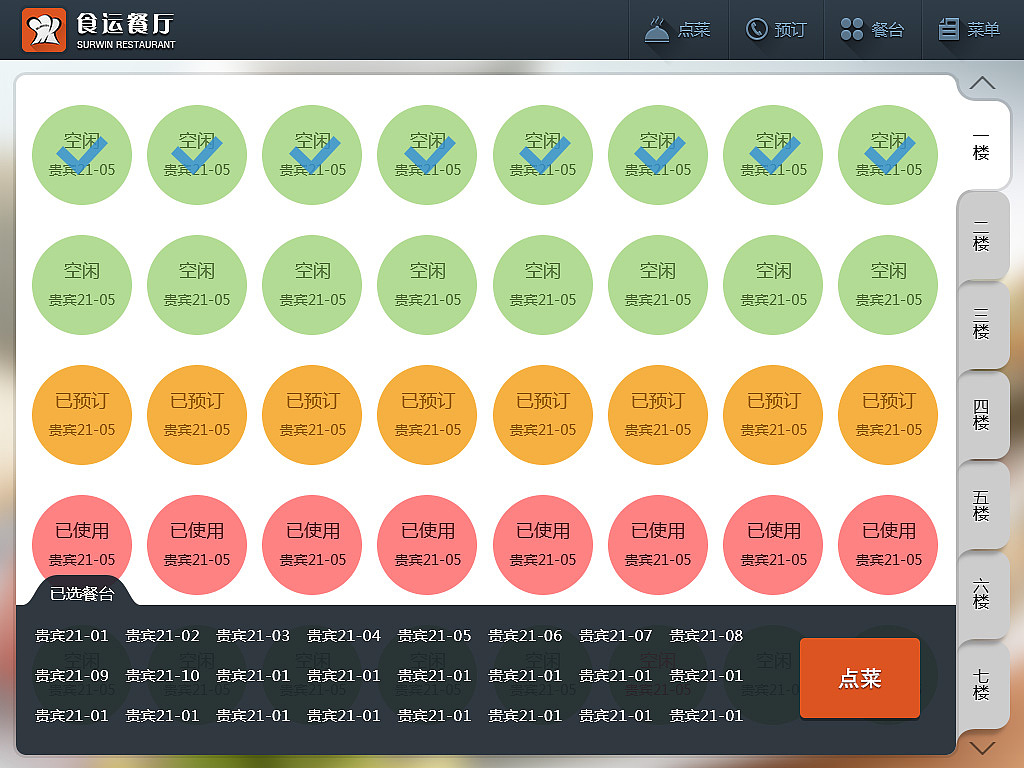Switch to the 五楼 floor tab
The height and width of the screenshot is (768, 1024).
pyautogui.click(x=982, y=504)
